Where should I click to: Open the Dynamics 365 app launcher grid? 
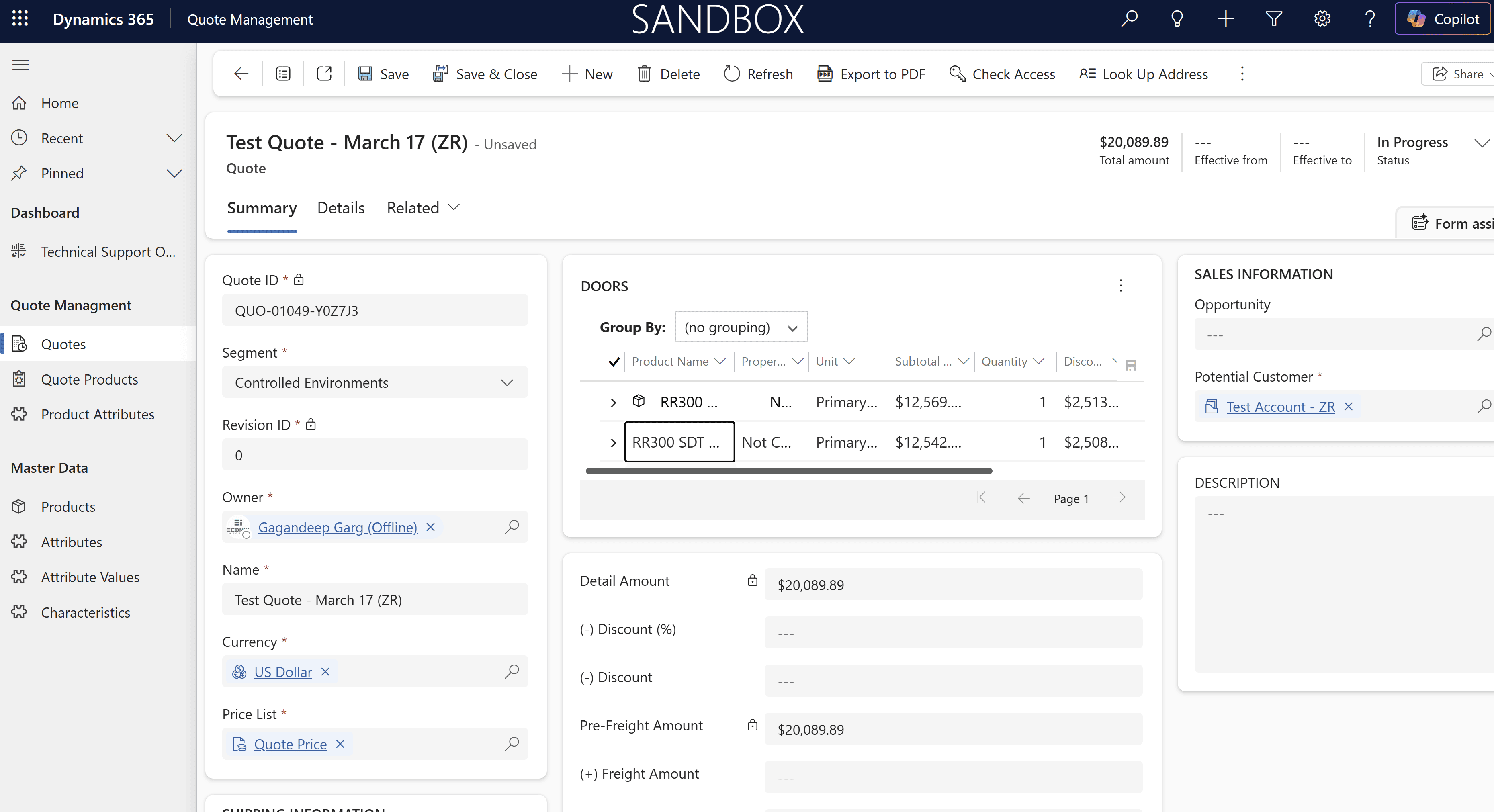pyautogui.click(x=20, y=18)
